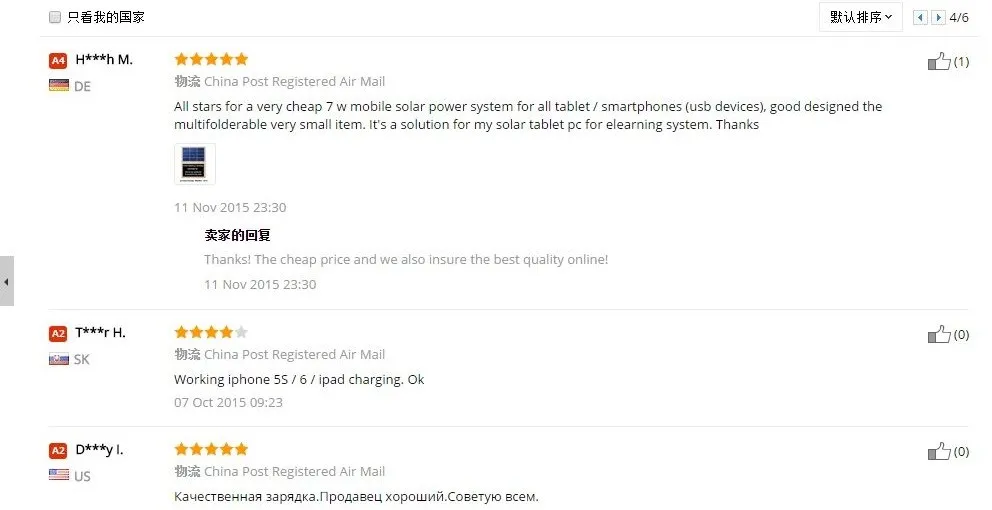The width and height of the screenshot is (992, 510).
Task: Expand the left side panel arrow
Action: [x=6, y=282]
